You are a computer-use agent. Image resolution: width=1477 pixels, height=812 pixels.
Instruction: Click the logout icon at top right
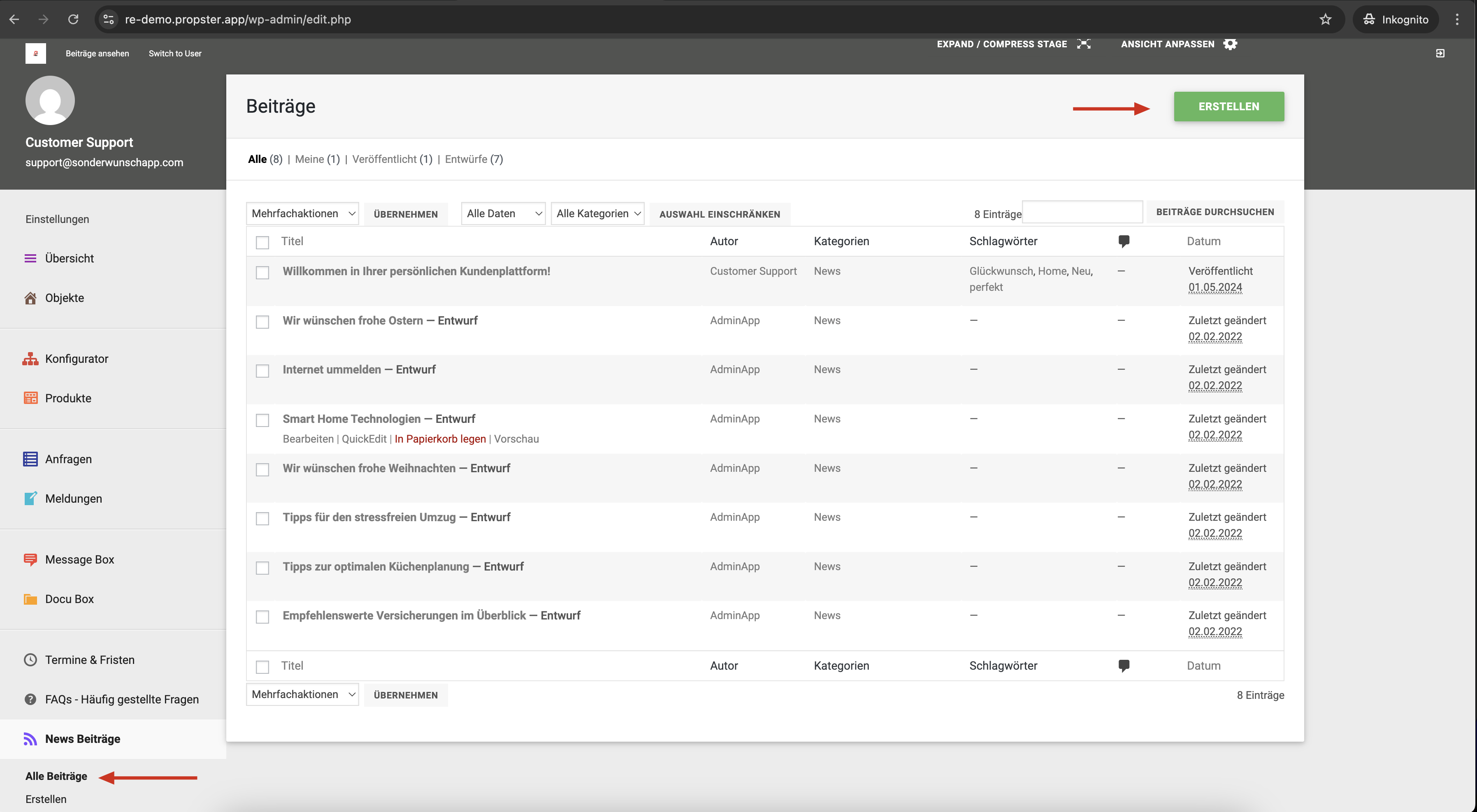click(x=1440, y=53)
